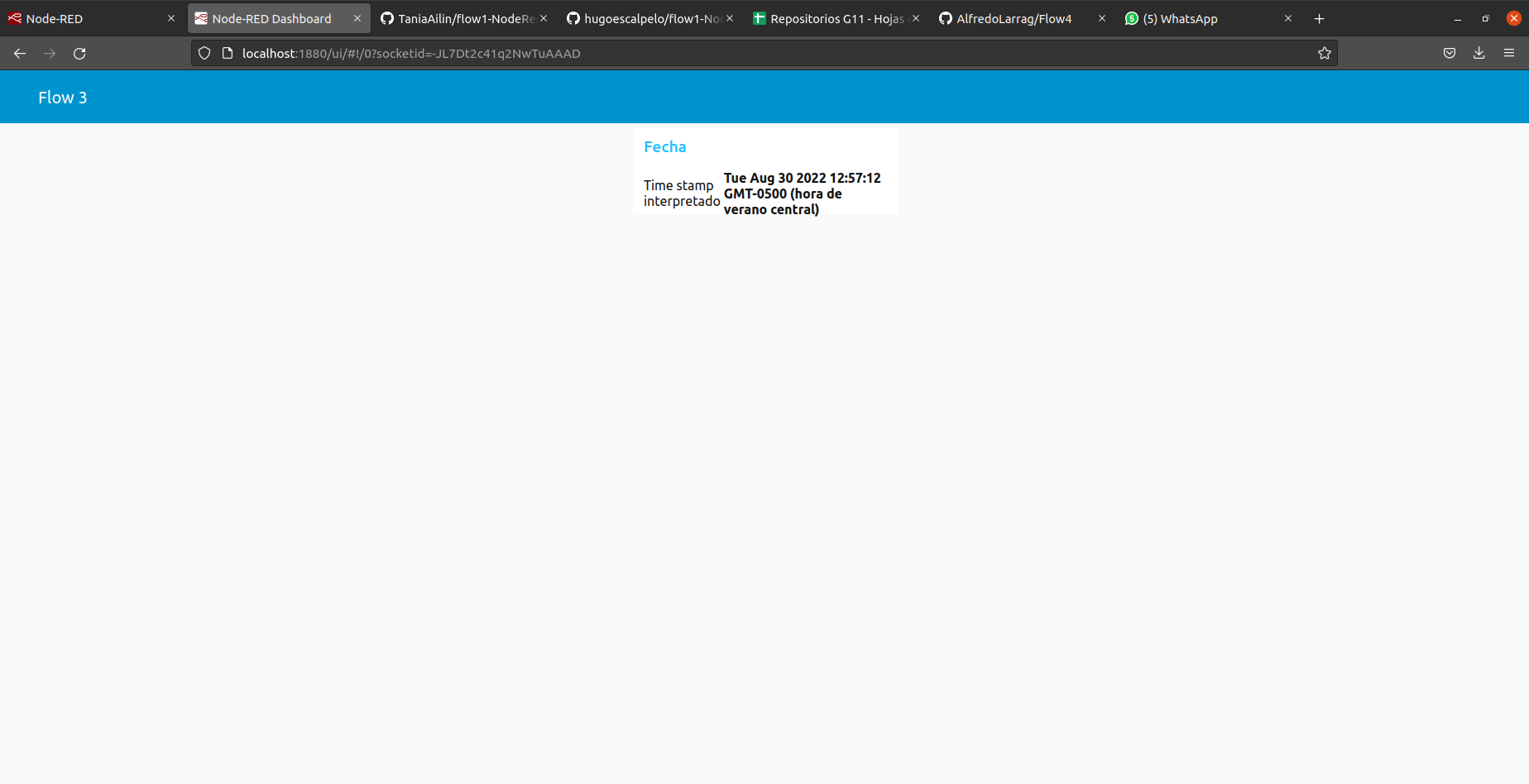Click the reload page icon
This screenshot has width=1529, height=784.
(79, 53)
